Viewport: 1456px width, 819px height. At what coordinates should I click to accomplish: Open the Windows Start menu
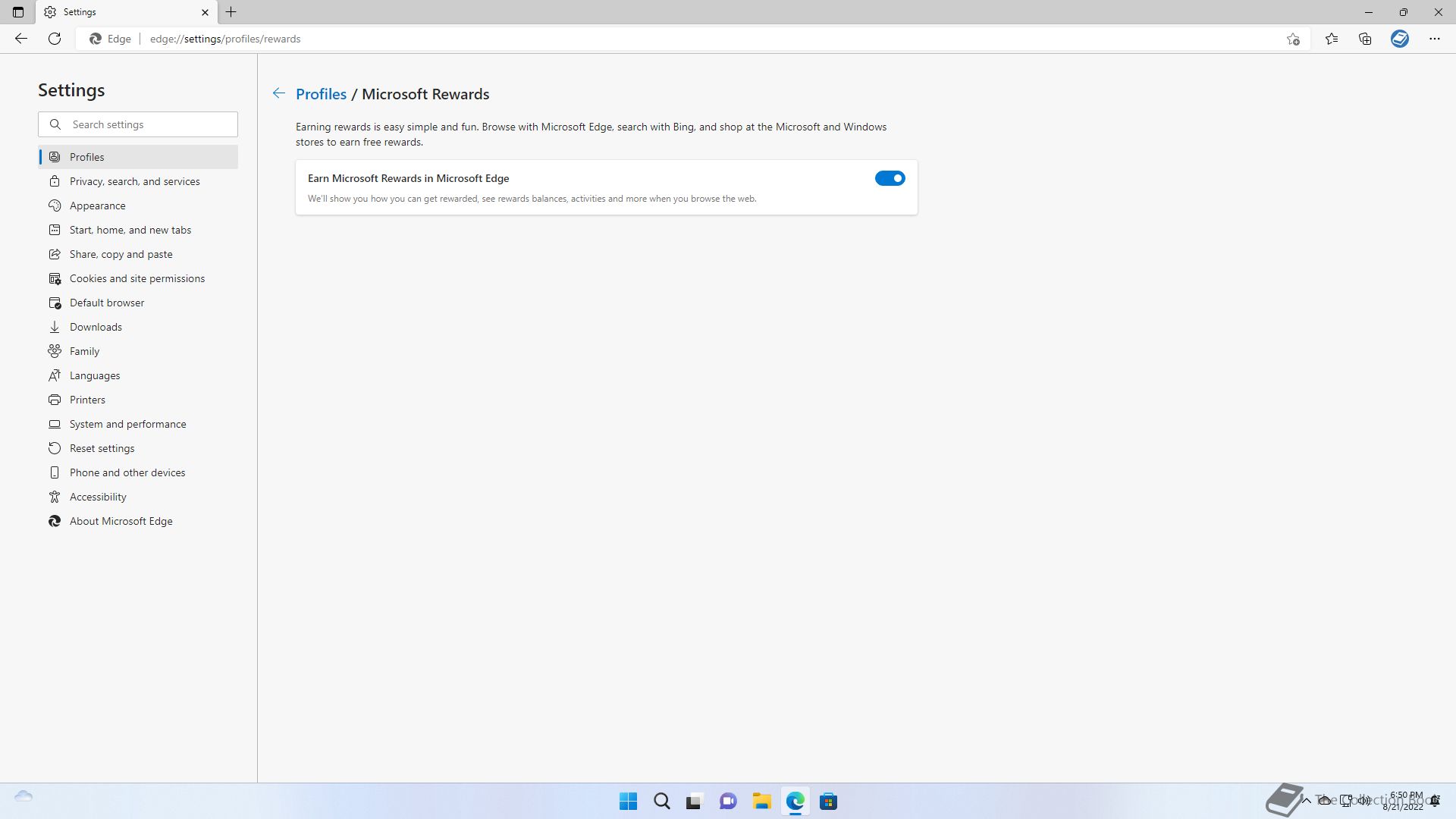(628, 802)
